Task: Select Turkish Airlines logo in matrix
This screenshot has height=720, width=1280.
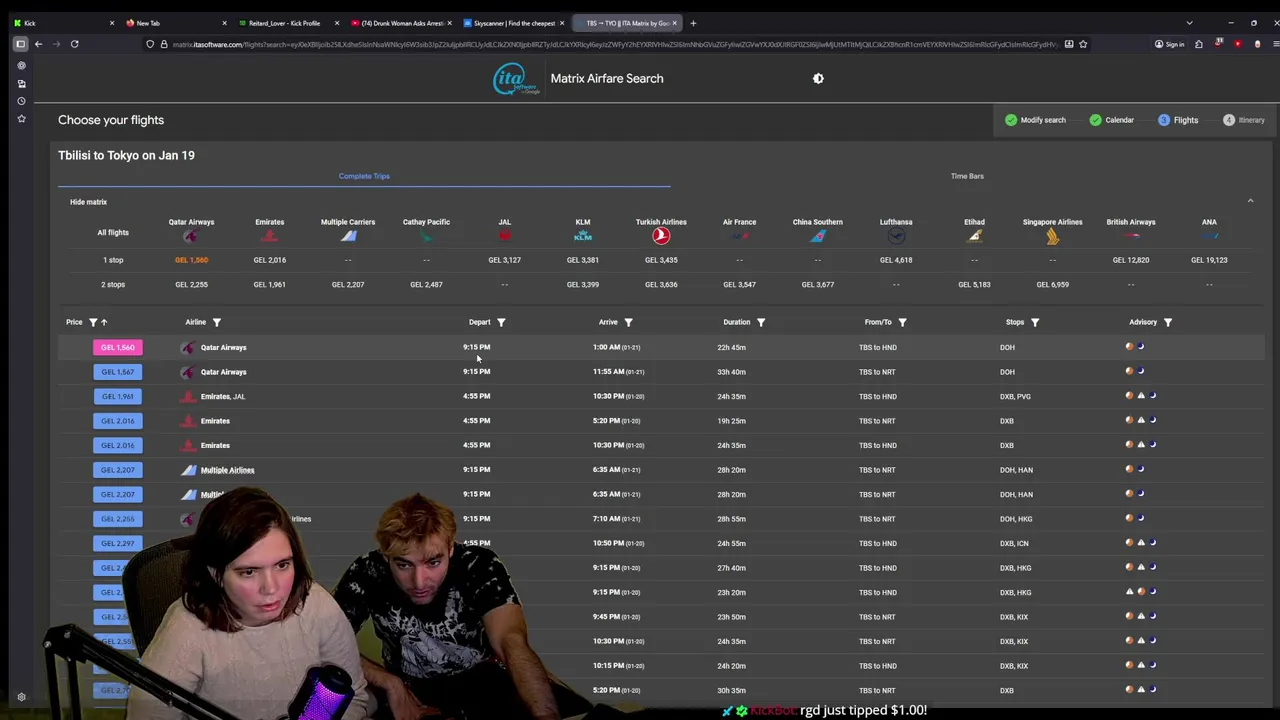Action: [661, 236]
